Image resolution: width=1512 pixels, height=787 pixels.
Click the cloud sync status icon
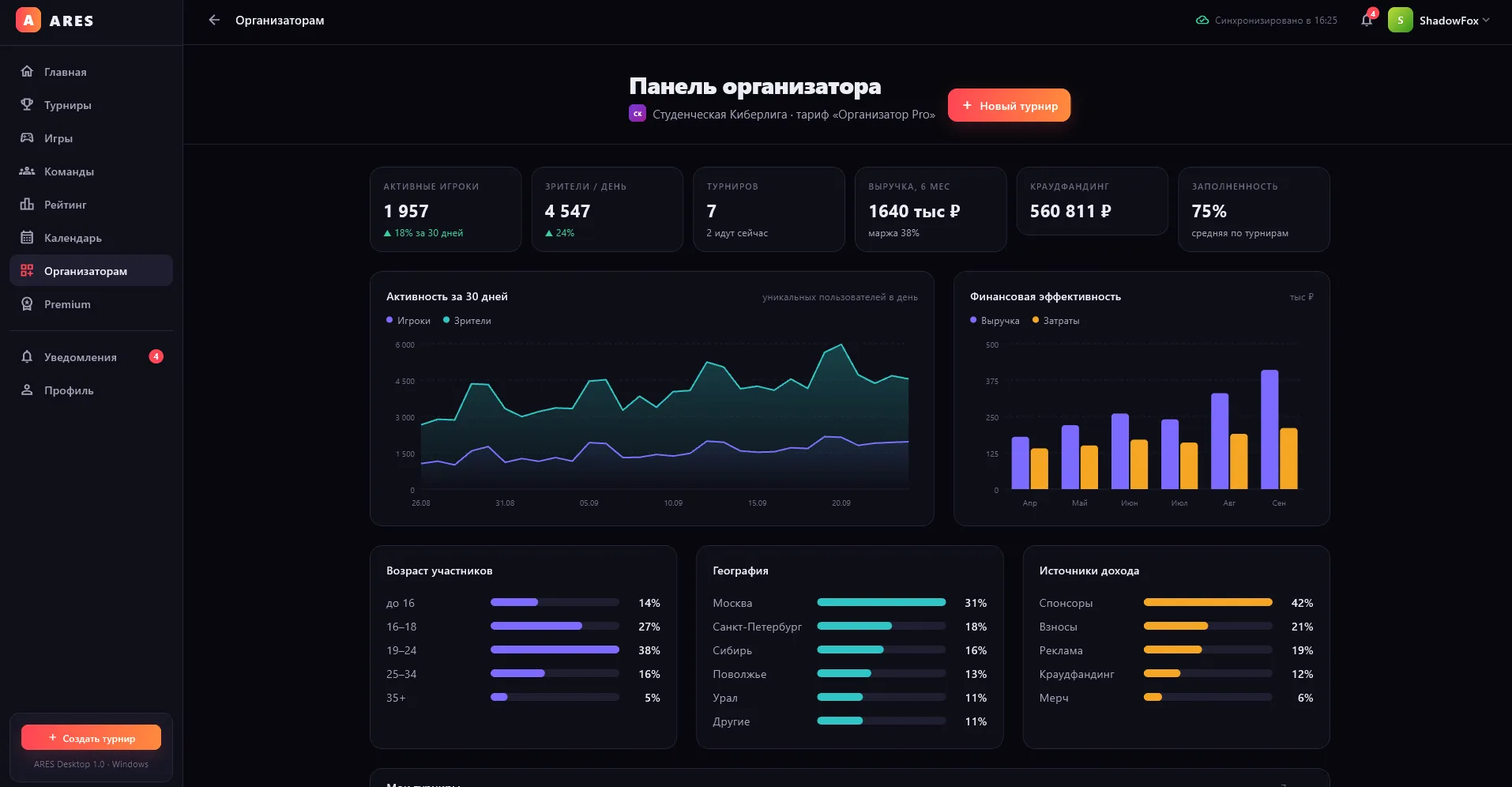(1202, 21)
